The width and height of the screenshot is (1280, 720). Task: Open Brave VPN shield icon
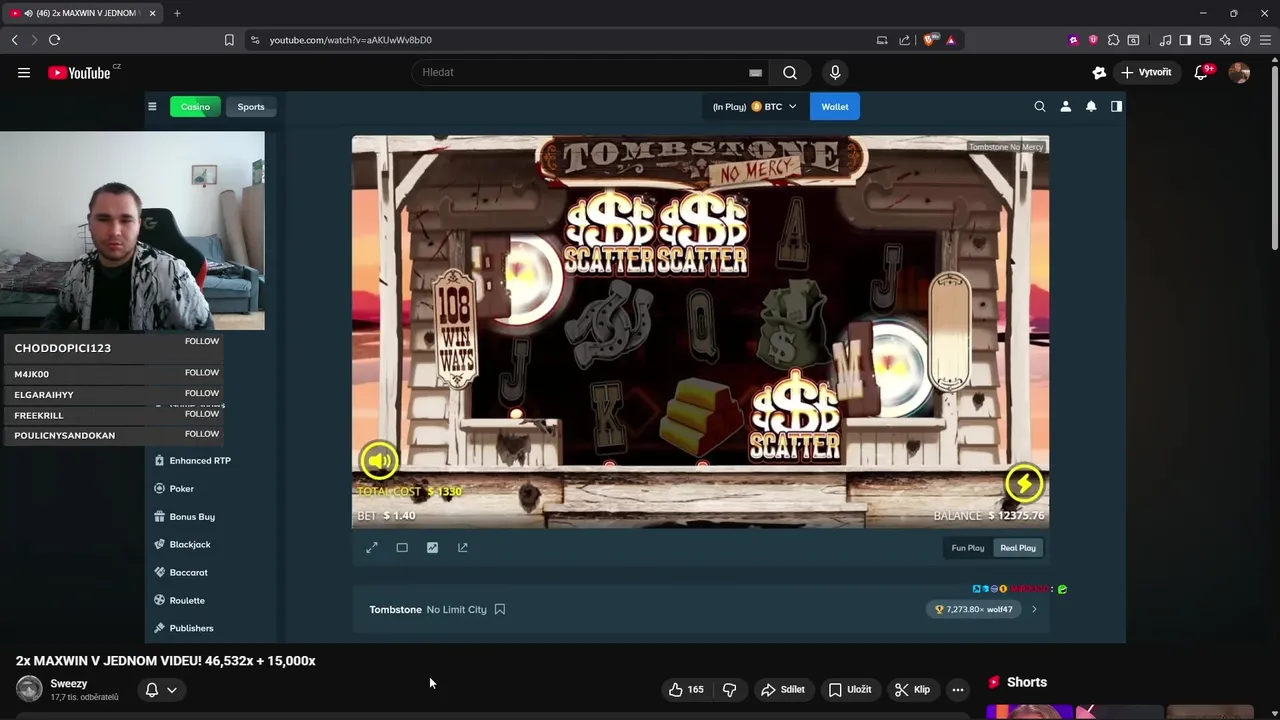point(1245,40)
